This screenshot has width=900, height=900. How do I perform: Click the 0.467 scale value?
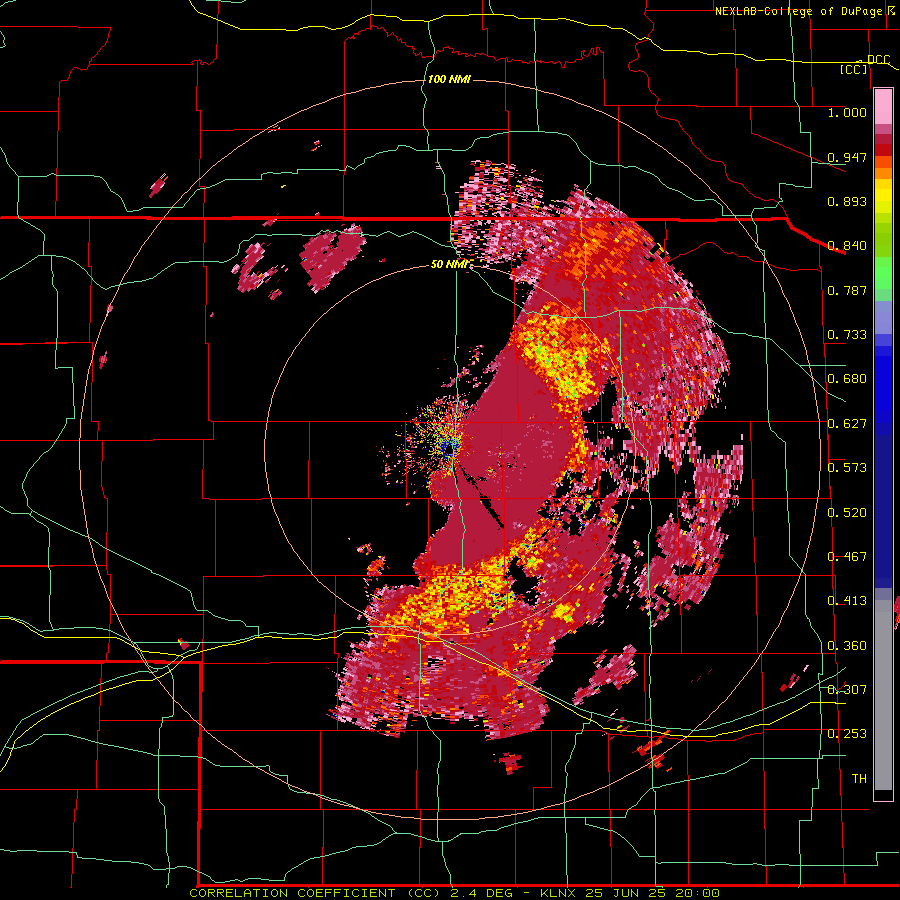pyautogui.click(x=847, y=557)
